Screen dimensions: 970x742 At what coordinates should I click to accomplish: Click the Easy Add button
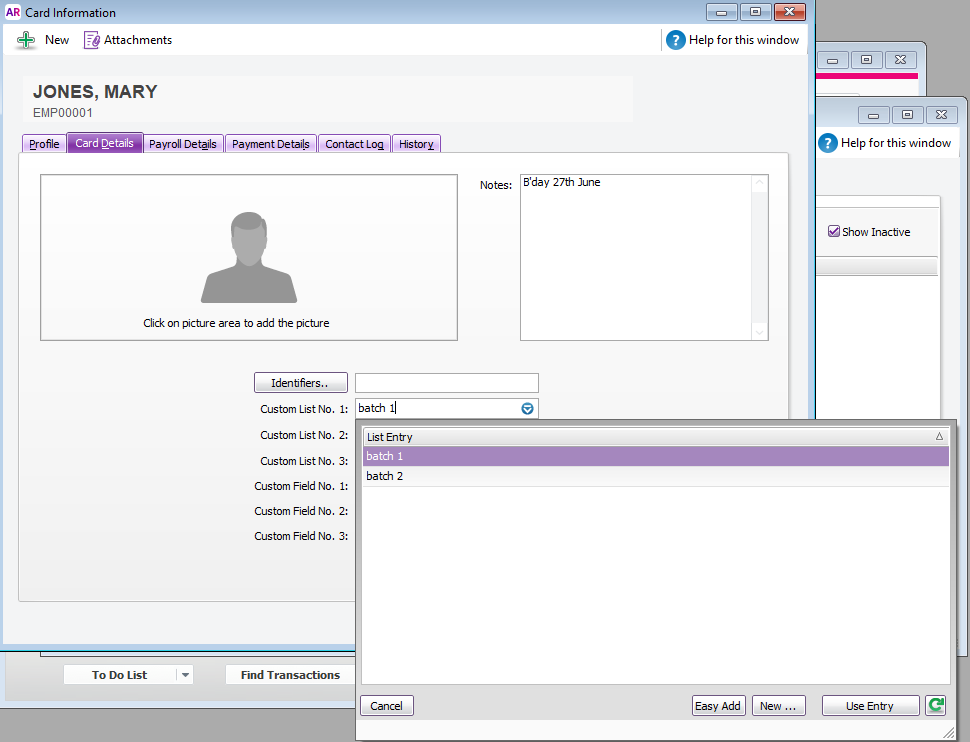point(718,706)
